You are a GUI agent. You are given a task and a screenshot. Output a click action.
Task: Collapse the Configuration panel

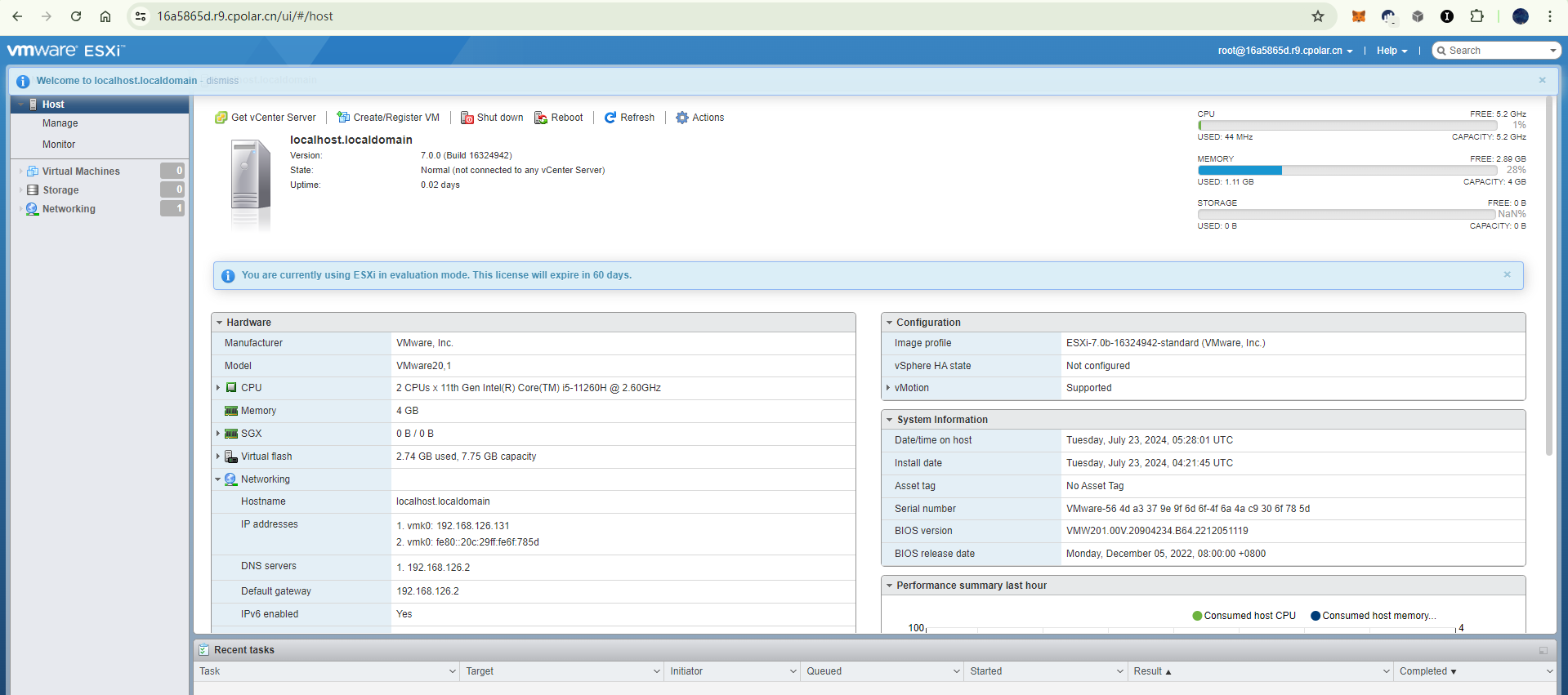click(x=890, y=323)
